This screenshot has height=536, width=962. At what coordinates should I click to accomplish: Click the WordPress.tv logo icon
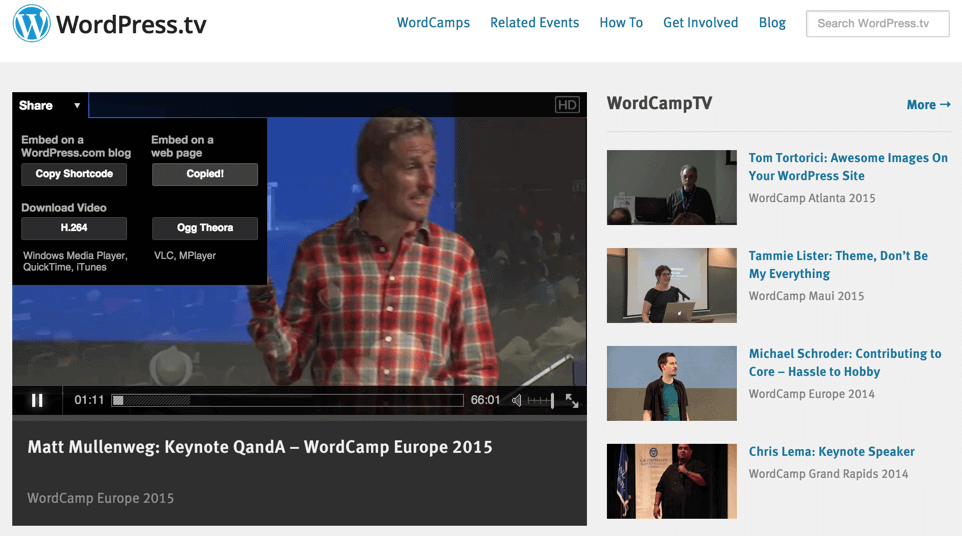[31, 24]
